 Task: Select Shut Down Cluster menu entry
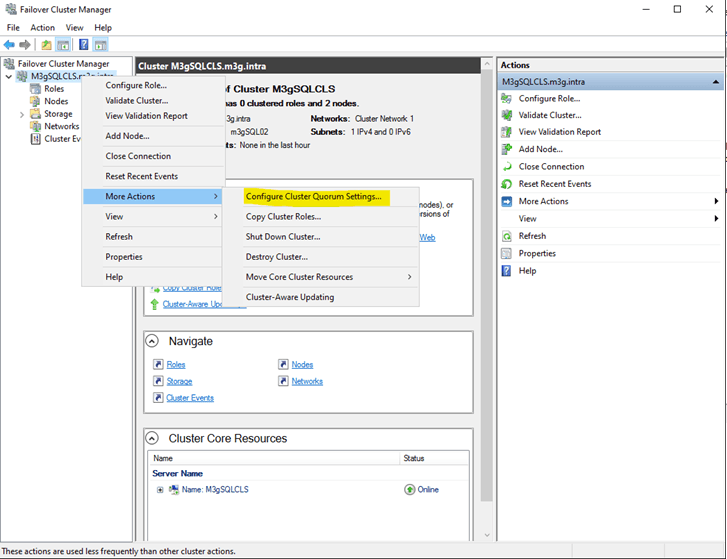[x=320, y=236]
